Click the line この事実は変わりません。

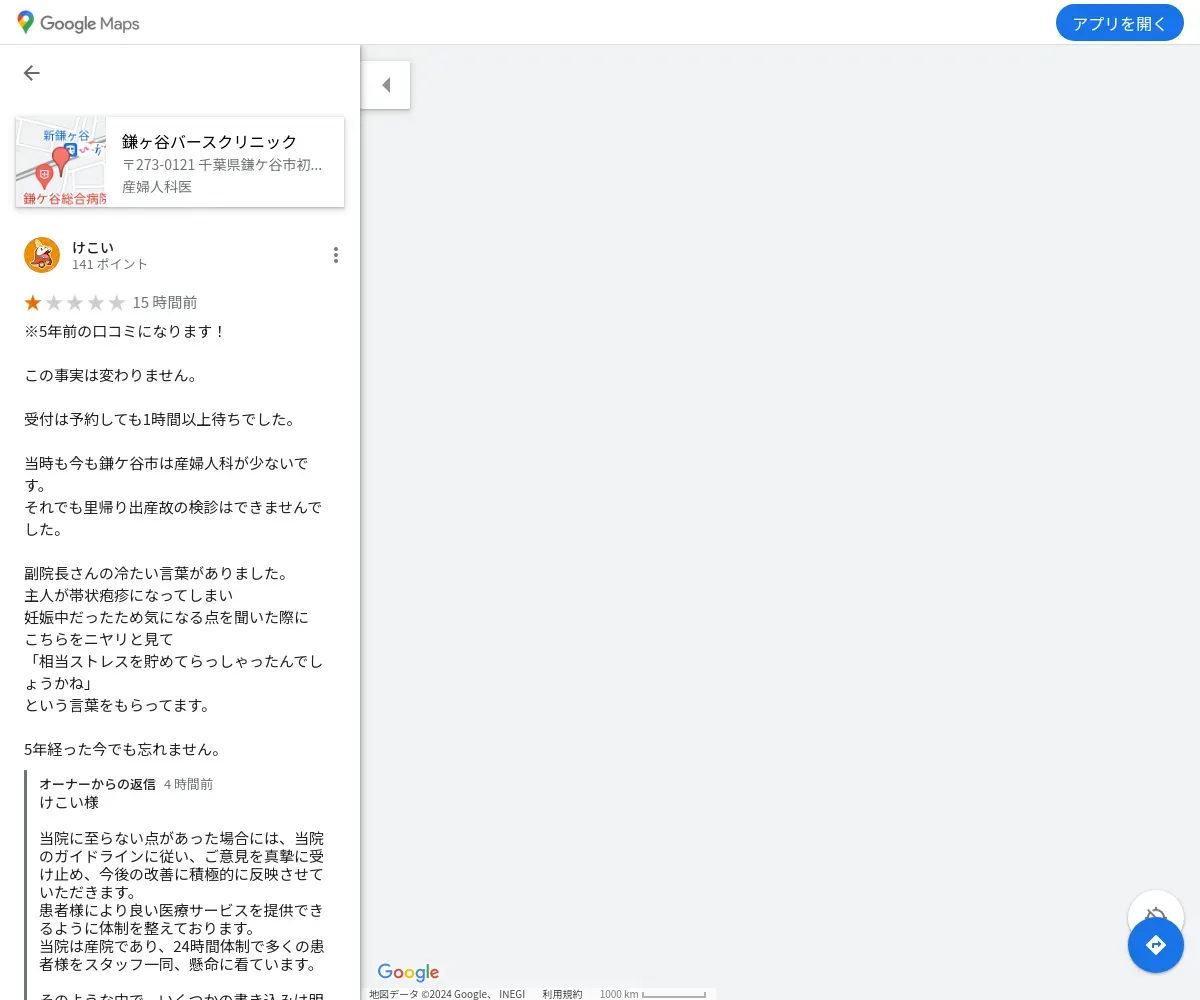[110, 376]
